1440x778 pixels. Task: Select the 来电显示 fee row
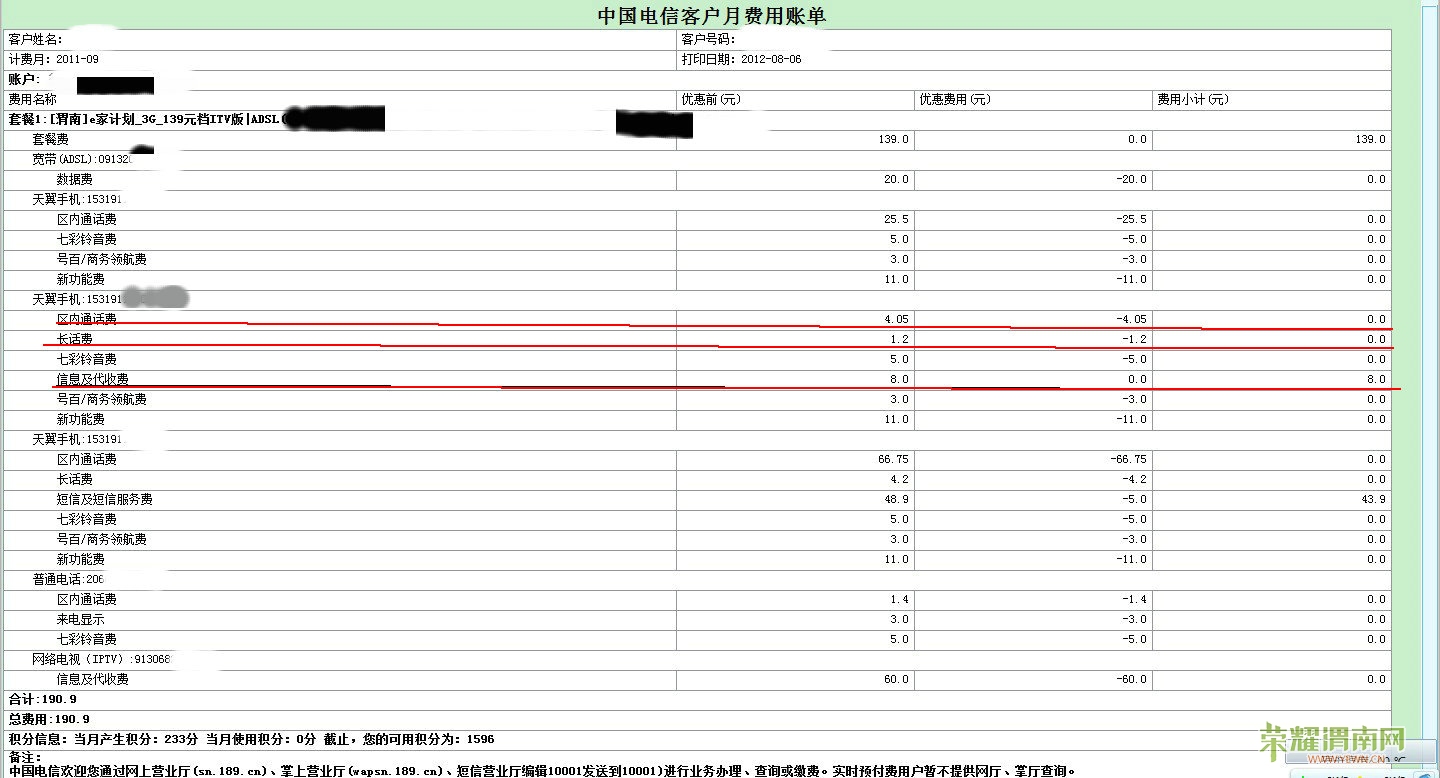(81, 620)
